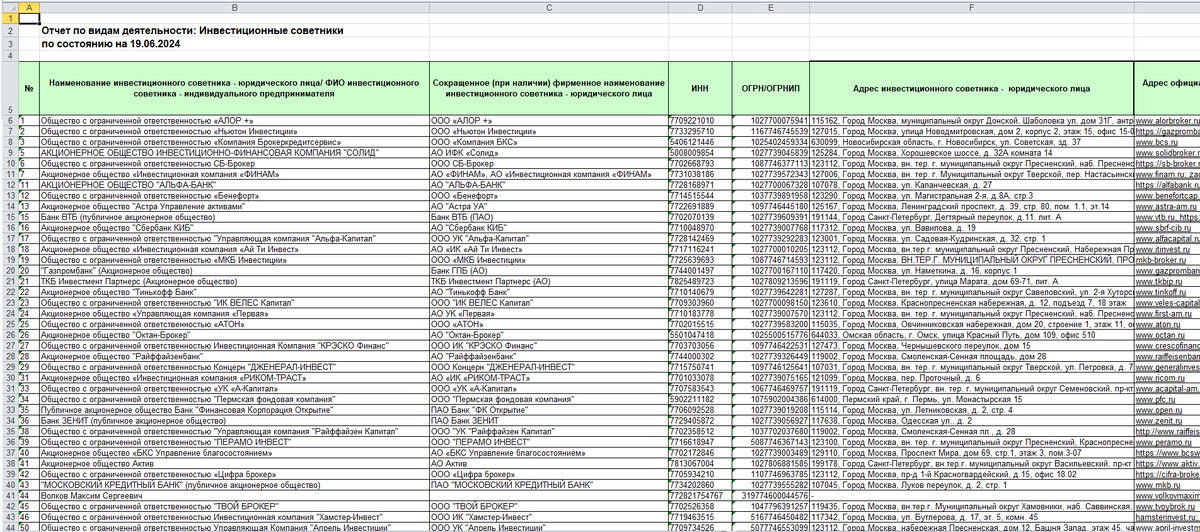Select column B header
Viewport: 1200px width, 532px height.
click(x=233, y=8)
